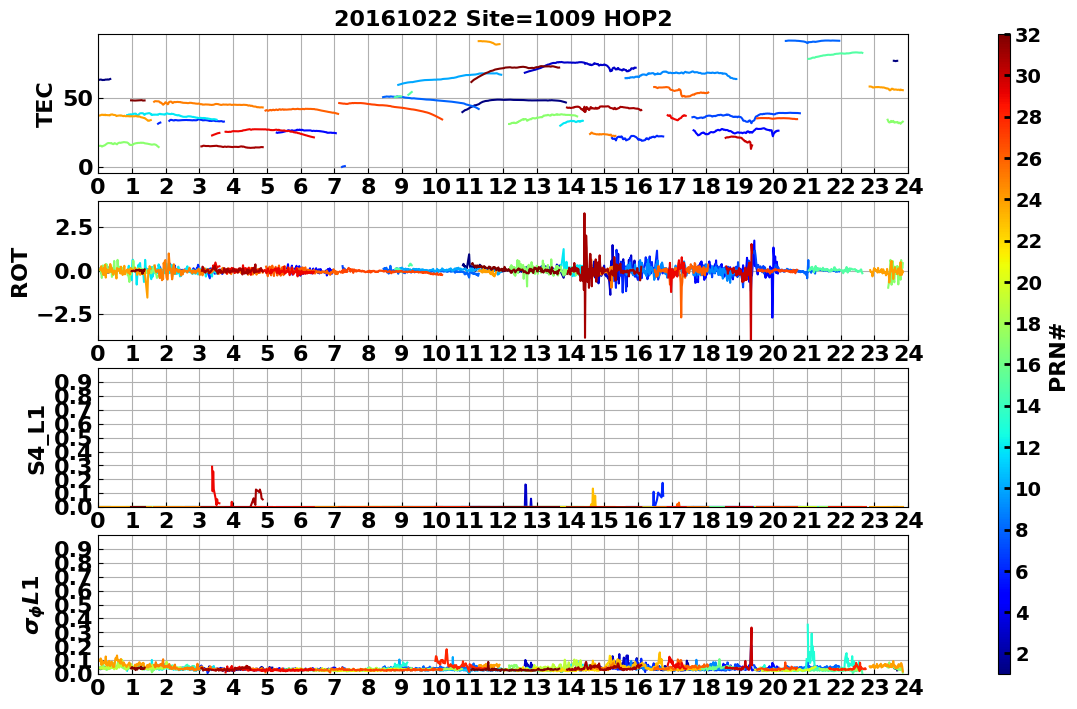Select colorbar tick label '26'
The width and height of the screenshot is (1077, 709).
pyautogui.click(x=1028, y=159)
